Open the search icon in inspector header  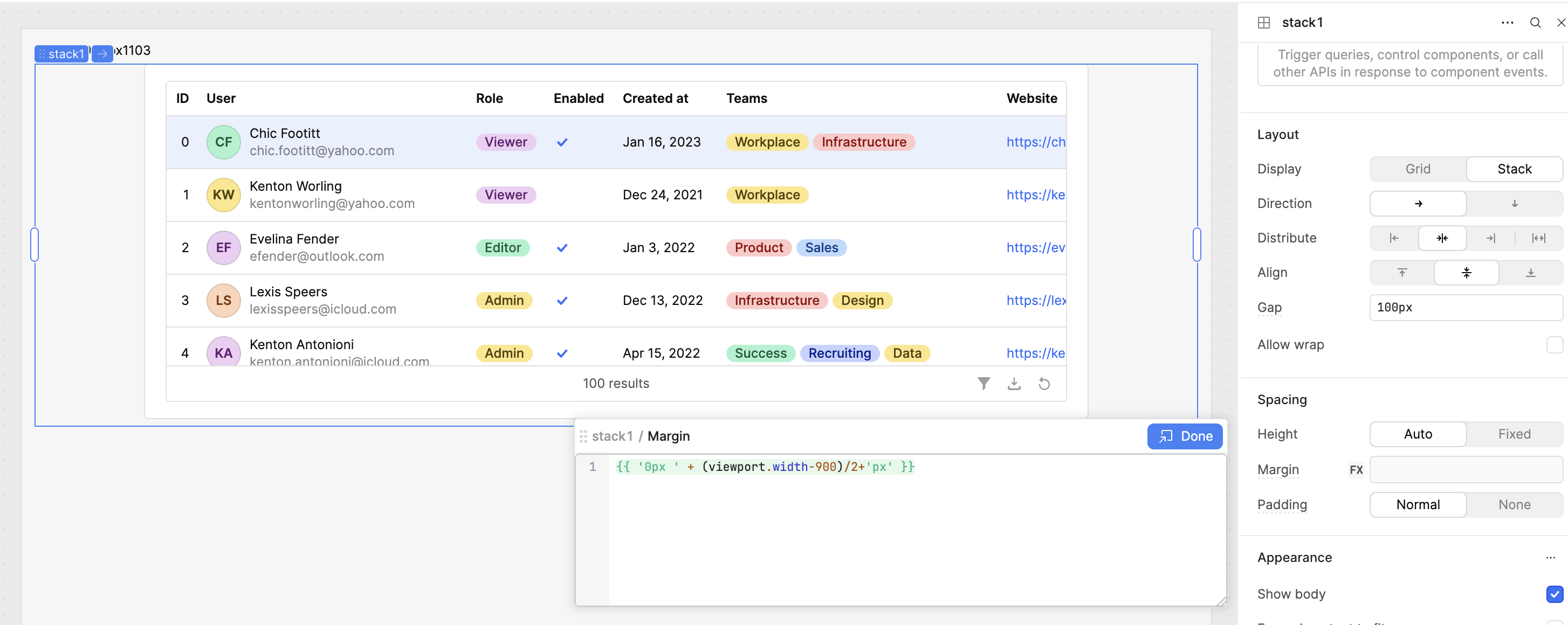tap(1535, 23)
